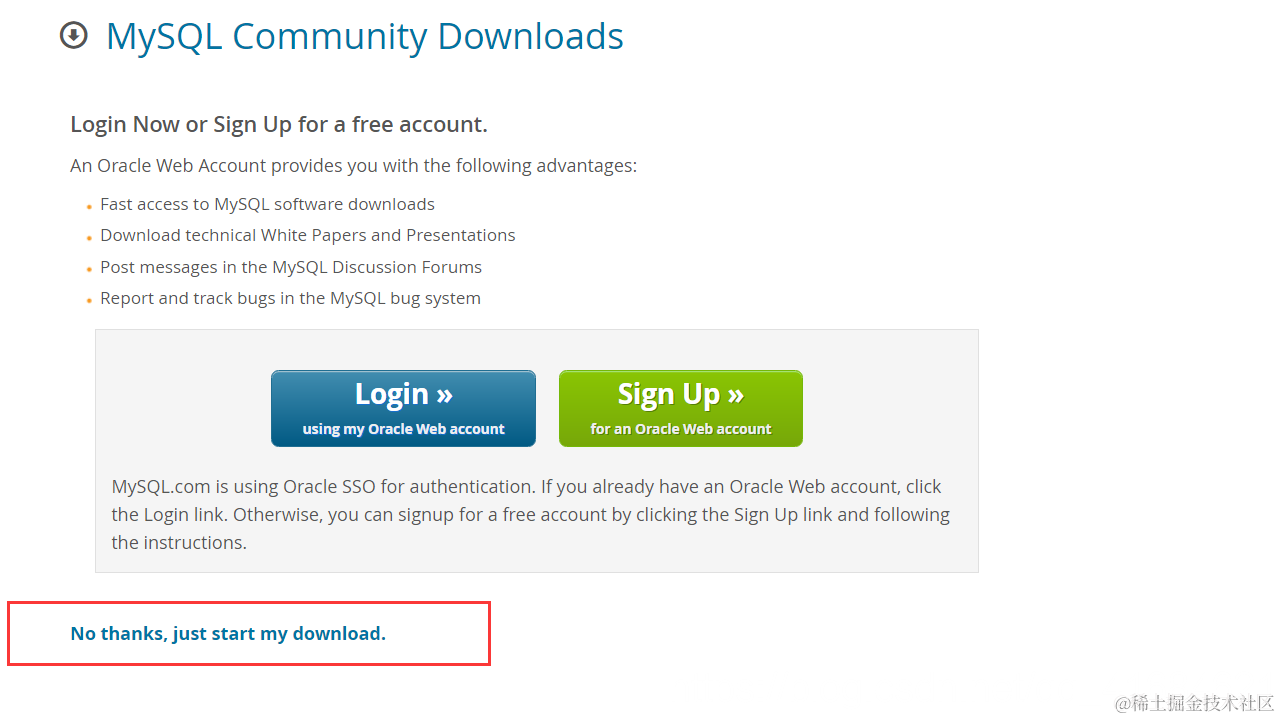
Task: Select the Login Now or Sign Up heading
Action: coord(279,124)
